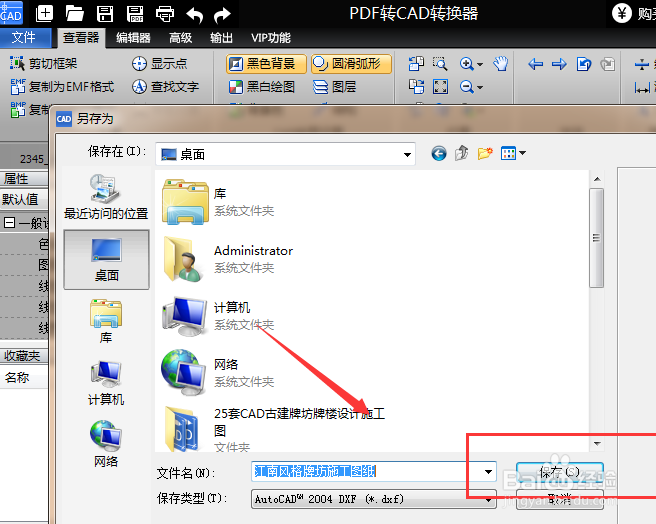Select the Administrator folder in list
The height and width of the screenshot is (524, 656).
tap(228, 259)
